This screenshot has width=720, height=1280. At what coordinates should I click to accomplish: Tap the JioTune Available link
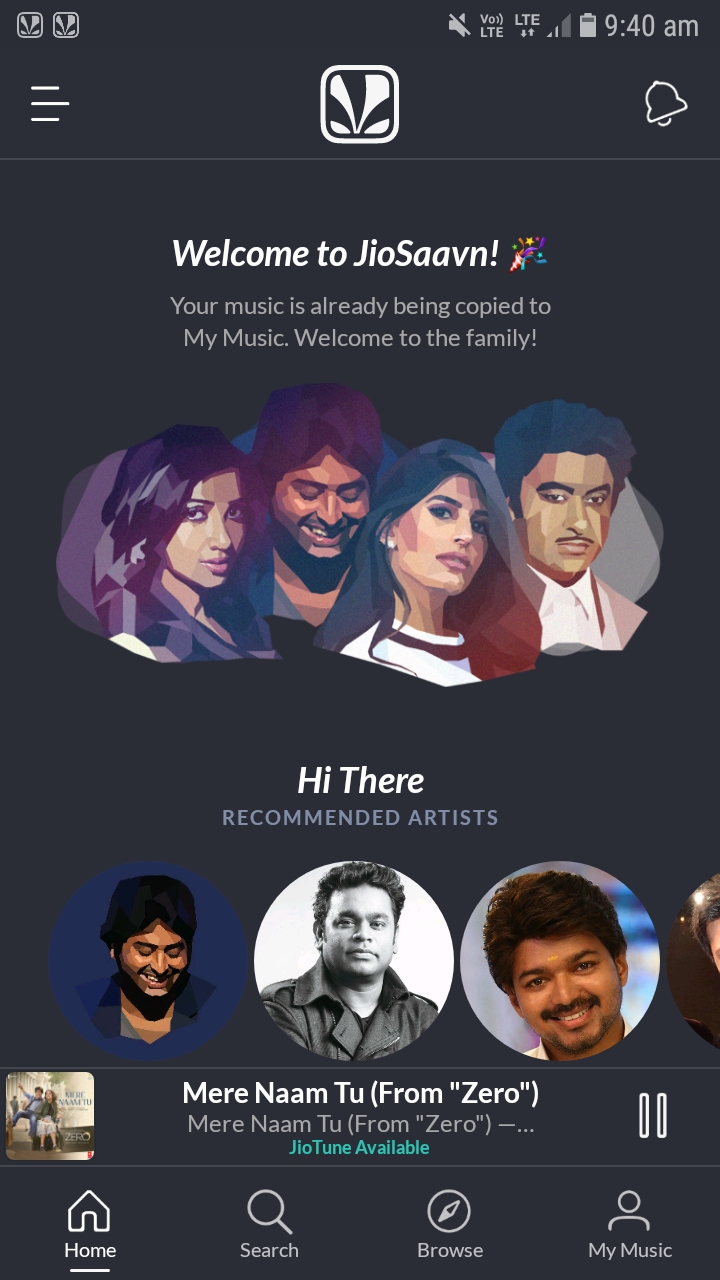[x=359, y=1147]
